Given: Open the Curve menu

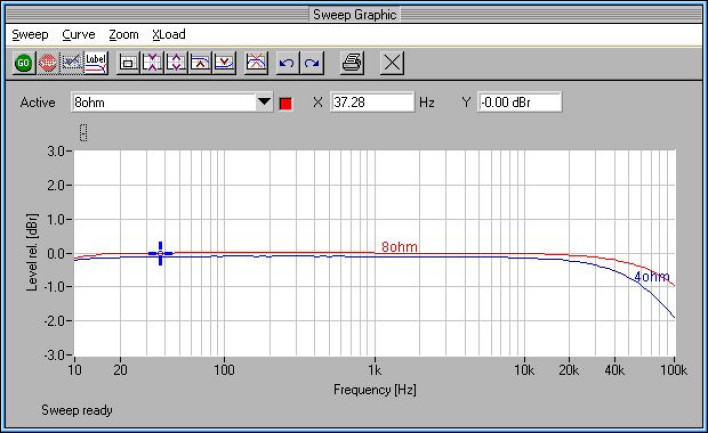Looking at the screenshot, I should point(78,34).
